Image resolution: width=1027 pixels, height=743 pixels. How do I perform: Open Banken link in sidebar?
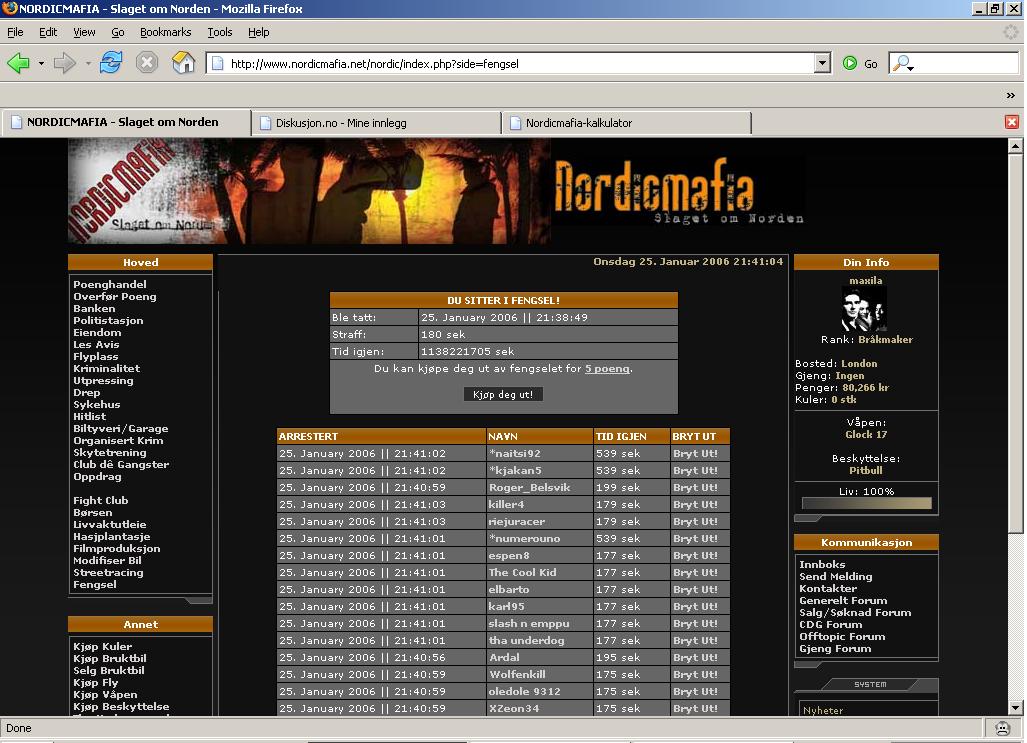click(94, 309)
